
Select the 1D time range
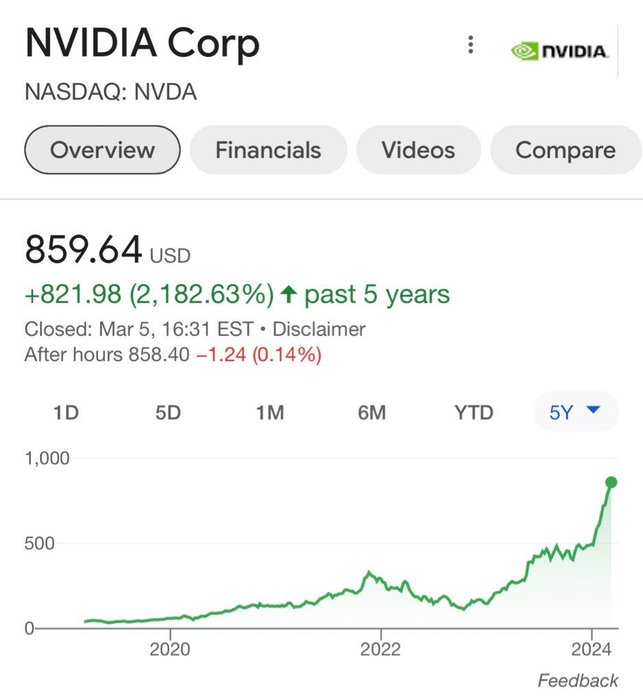[x=66, y=412]
